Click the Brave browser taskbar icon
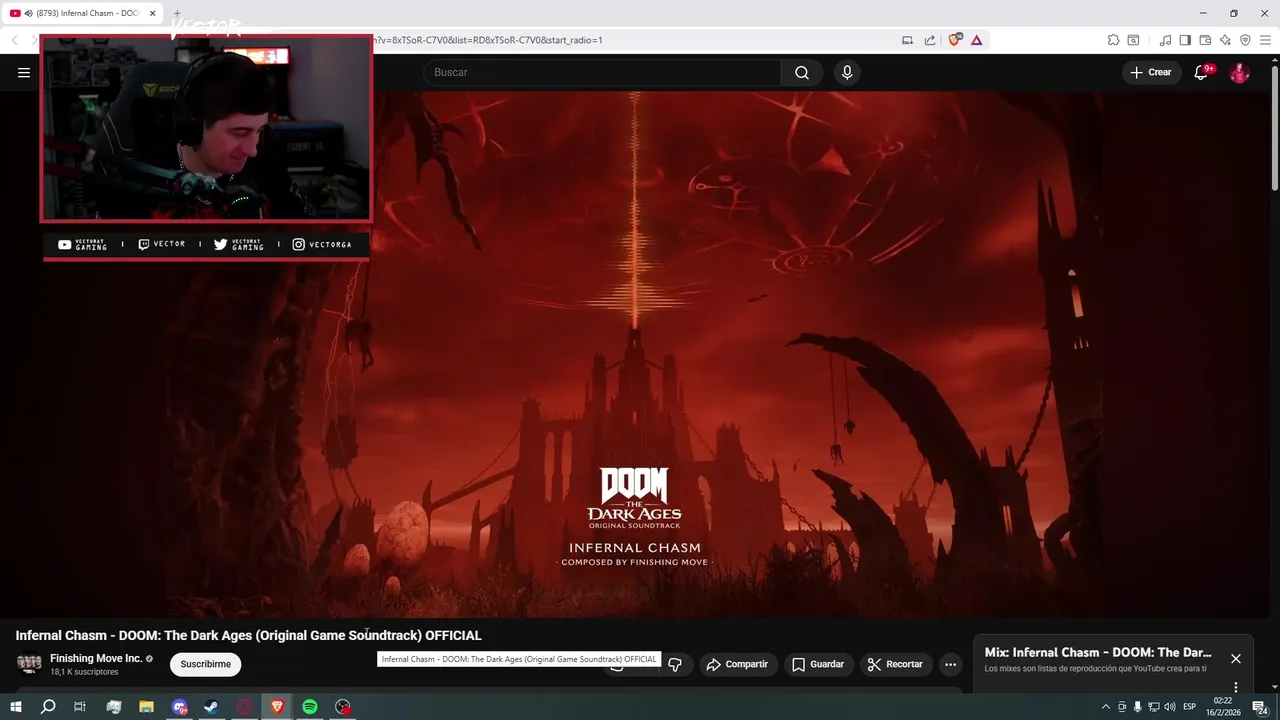The image size is (1280, 720). tap(277, 707)
